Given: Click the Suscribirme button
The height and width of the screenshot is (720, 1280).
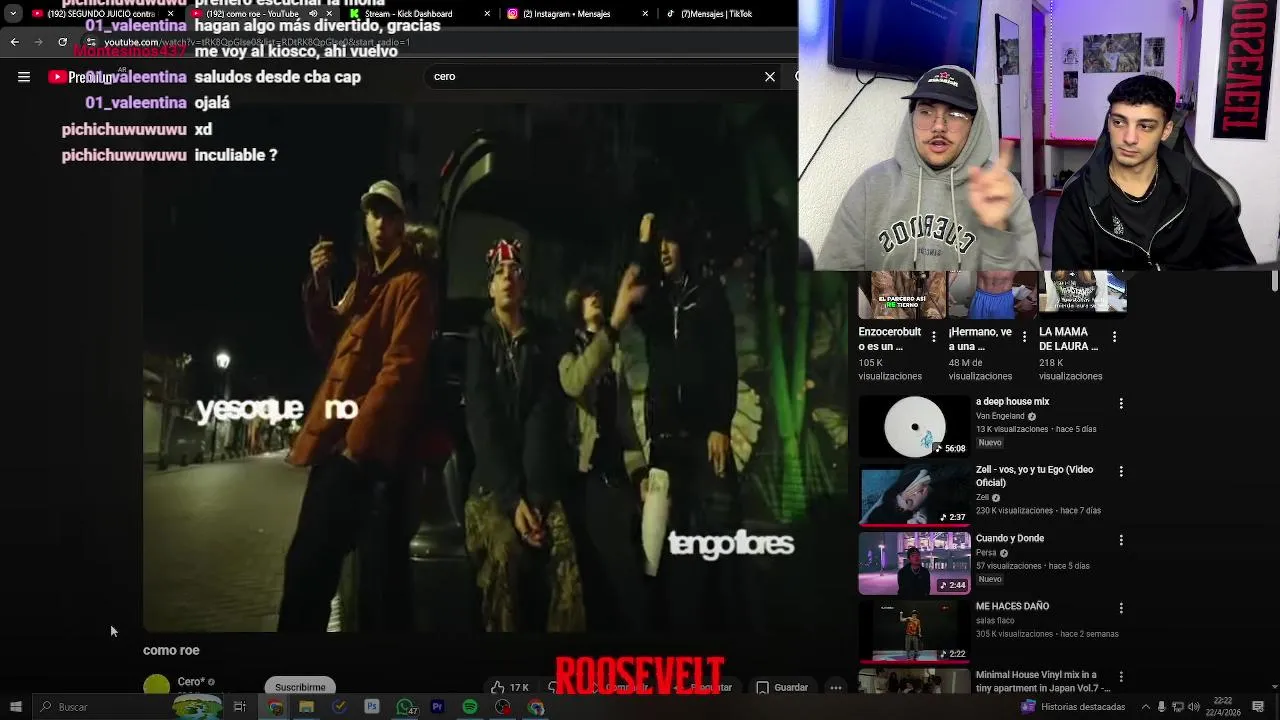Looking at the screenshot, I should (x=300, y=687).
